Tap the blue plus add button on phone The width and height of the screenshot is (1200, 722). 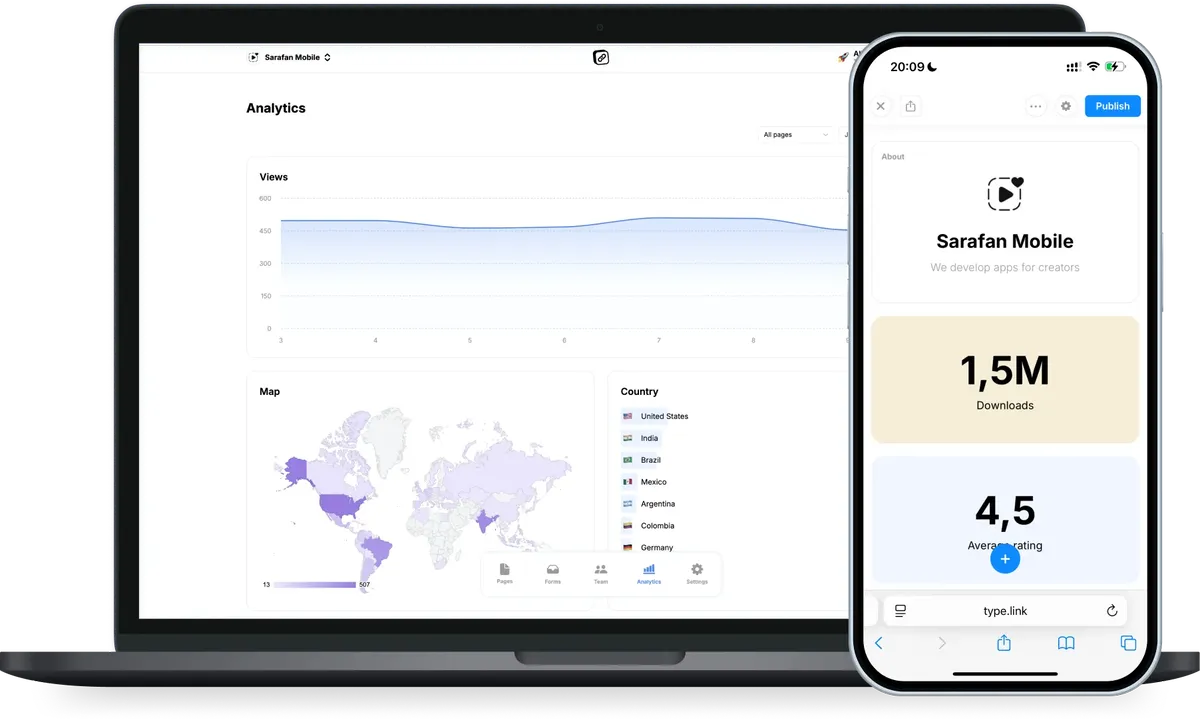pyautogui.click(x=1005, y=559)
